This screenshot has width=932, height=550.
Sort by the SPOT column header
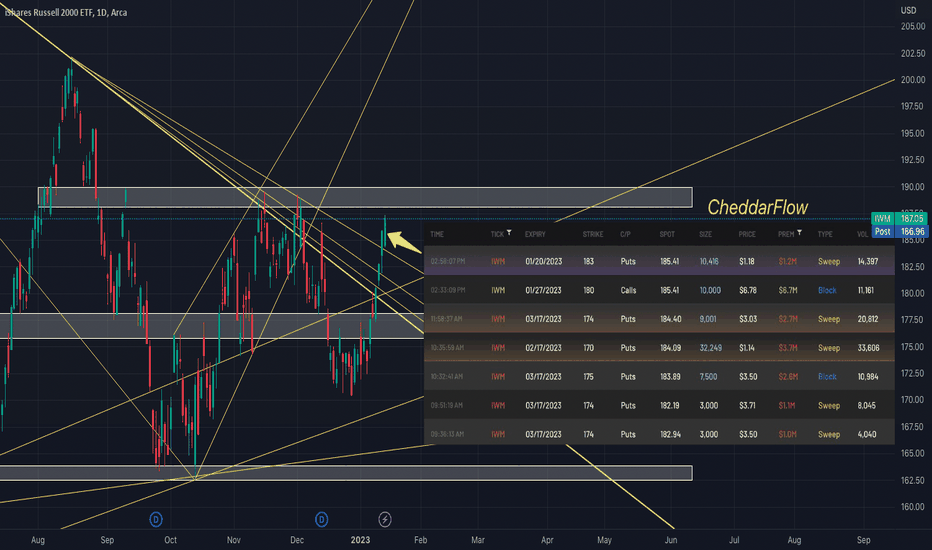pyautogui.click(x=667, y=234)
